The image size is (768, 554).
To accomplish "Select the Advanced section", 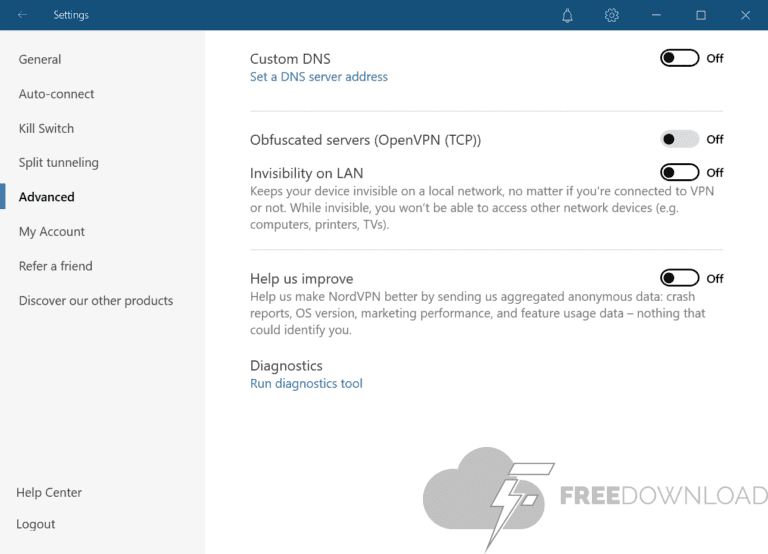I will (x=47, y=197).
